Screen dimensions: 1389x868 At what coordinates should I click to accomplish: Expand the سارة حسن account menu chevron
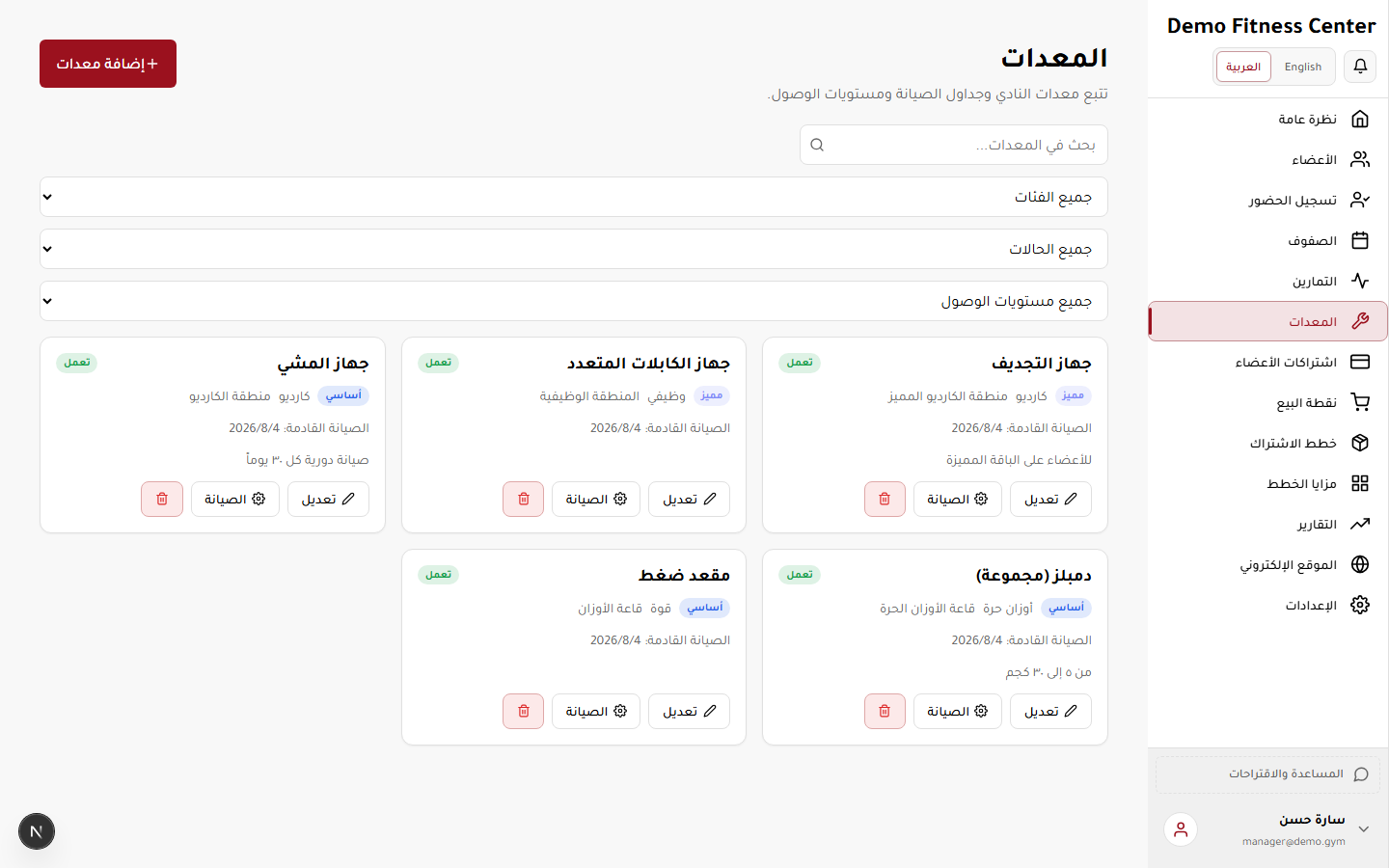[x=1364, y=829]
